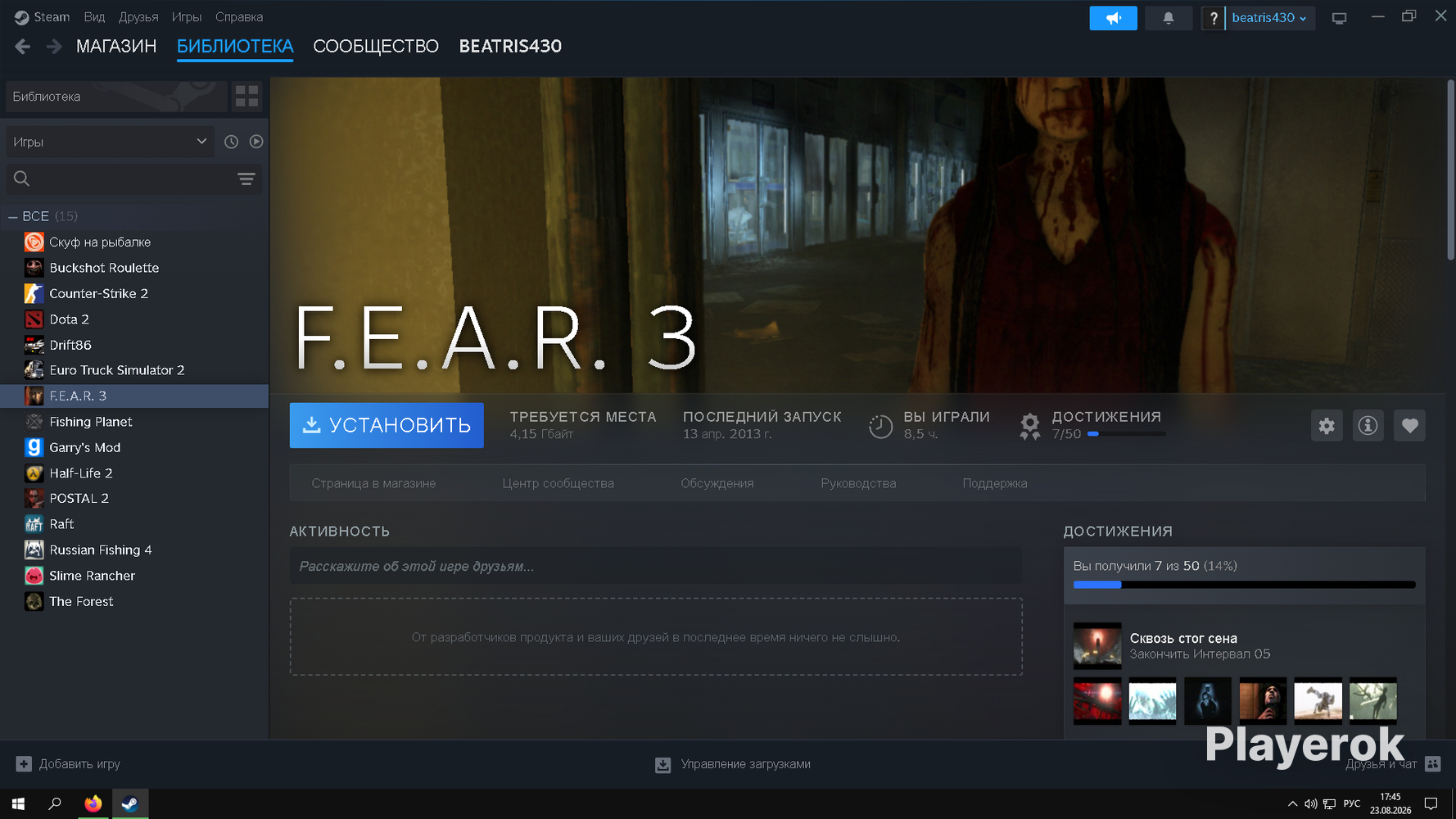Click the achievements badge icon
1456x819 pixels.
[1029, 426]
